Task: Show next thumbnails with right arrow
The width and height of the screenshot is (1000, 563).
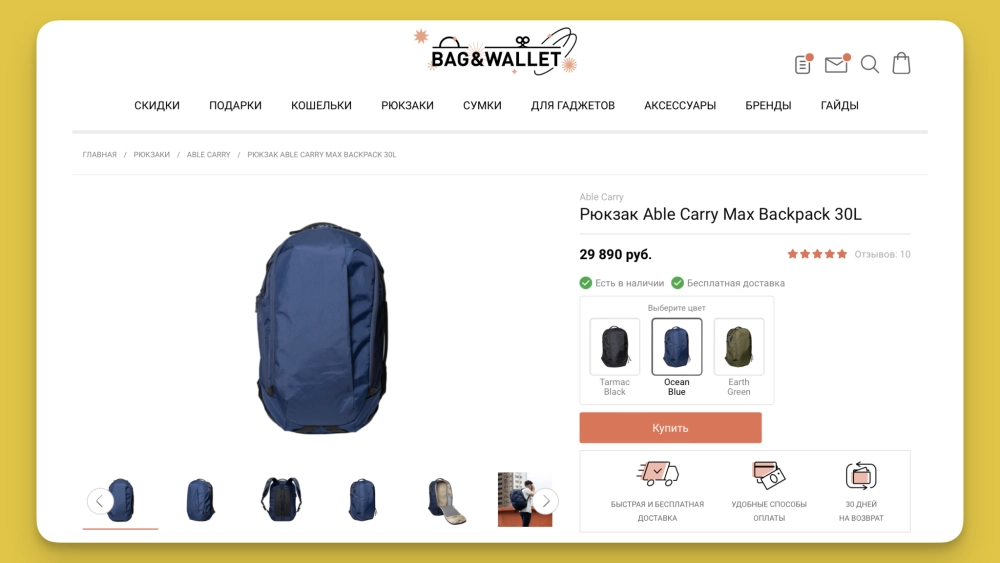Action: pyautogui.click(x=546, y=501)
